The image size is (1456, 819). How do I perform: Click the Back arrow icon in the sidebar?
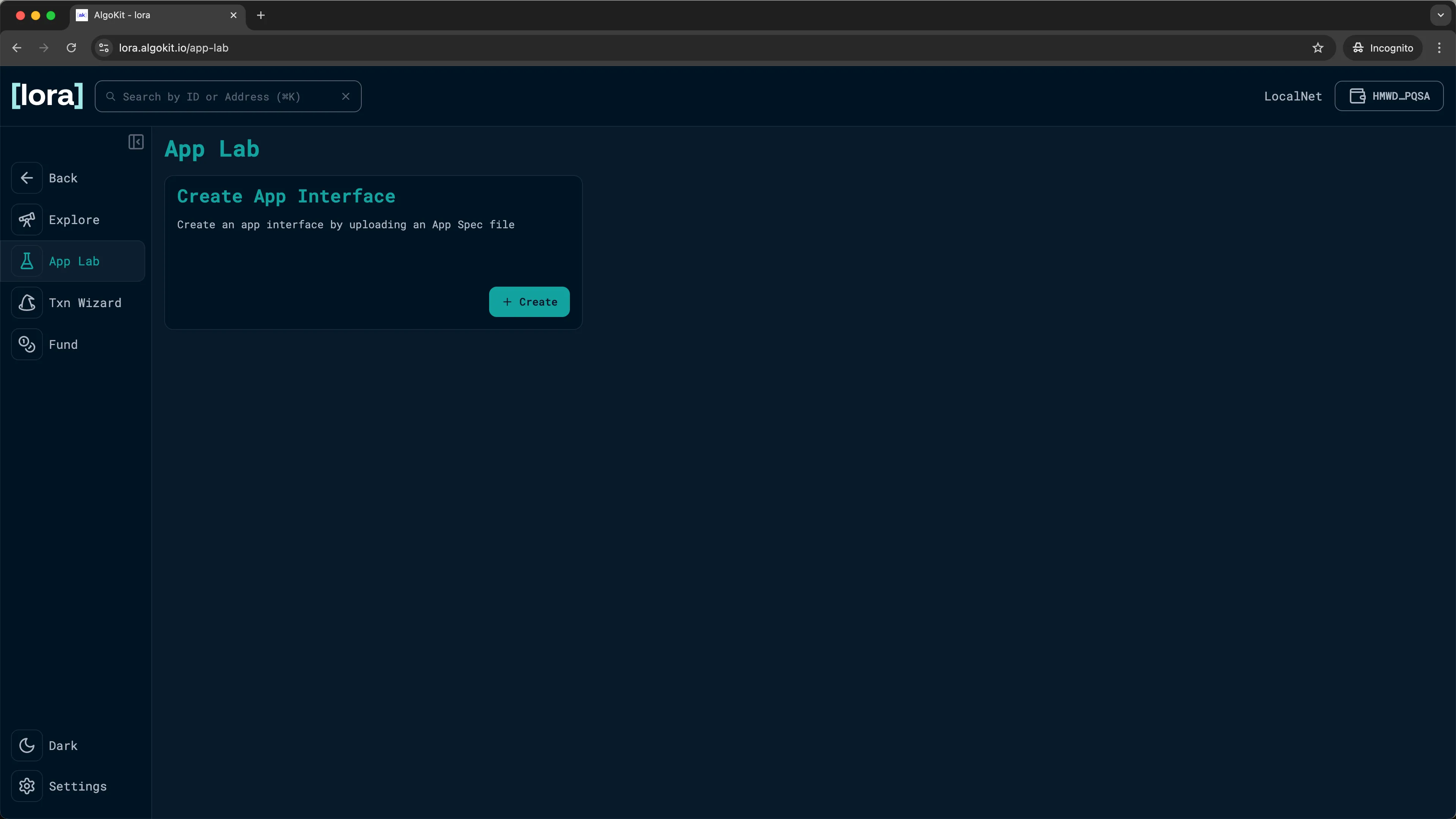pos(27,177)
